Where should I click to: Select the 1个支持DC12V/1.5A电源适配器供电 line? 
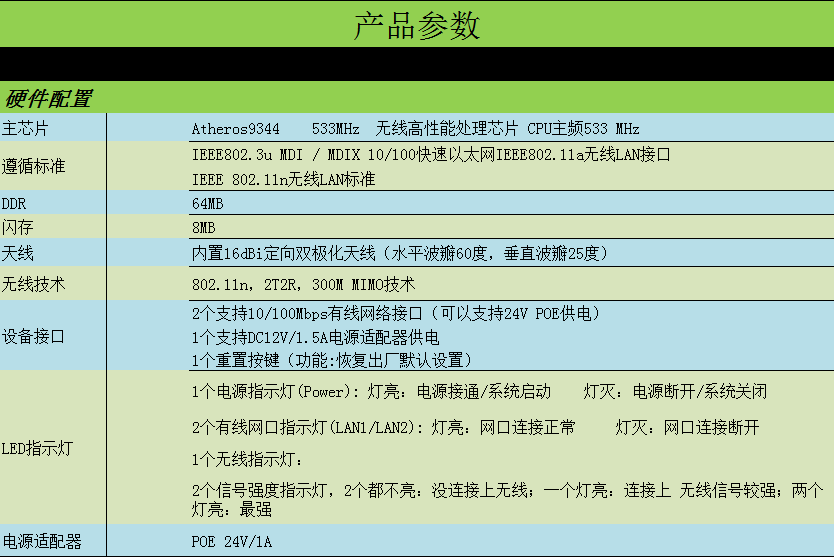315,337
